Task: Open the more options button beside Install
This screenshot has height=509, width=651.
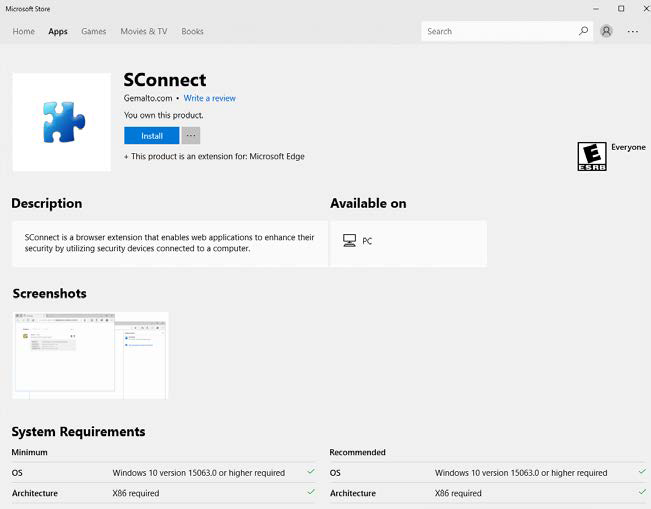Action: [191, 136]
